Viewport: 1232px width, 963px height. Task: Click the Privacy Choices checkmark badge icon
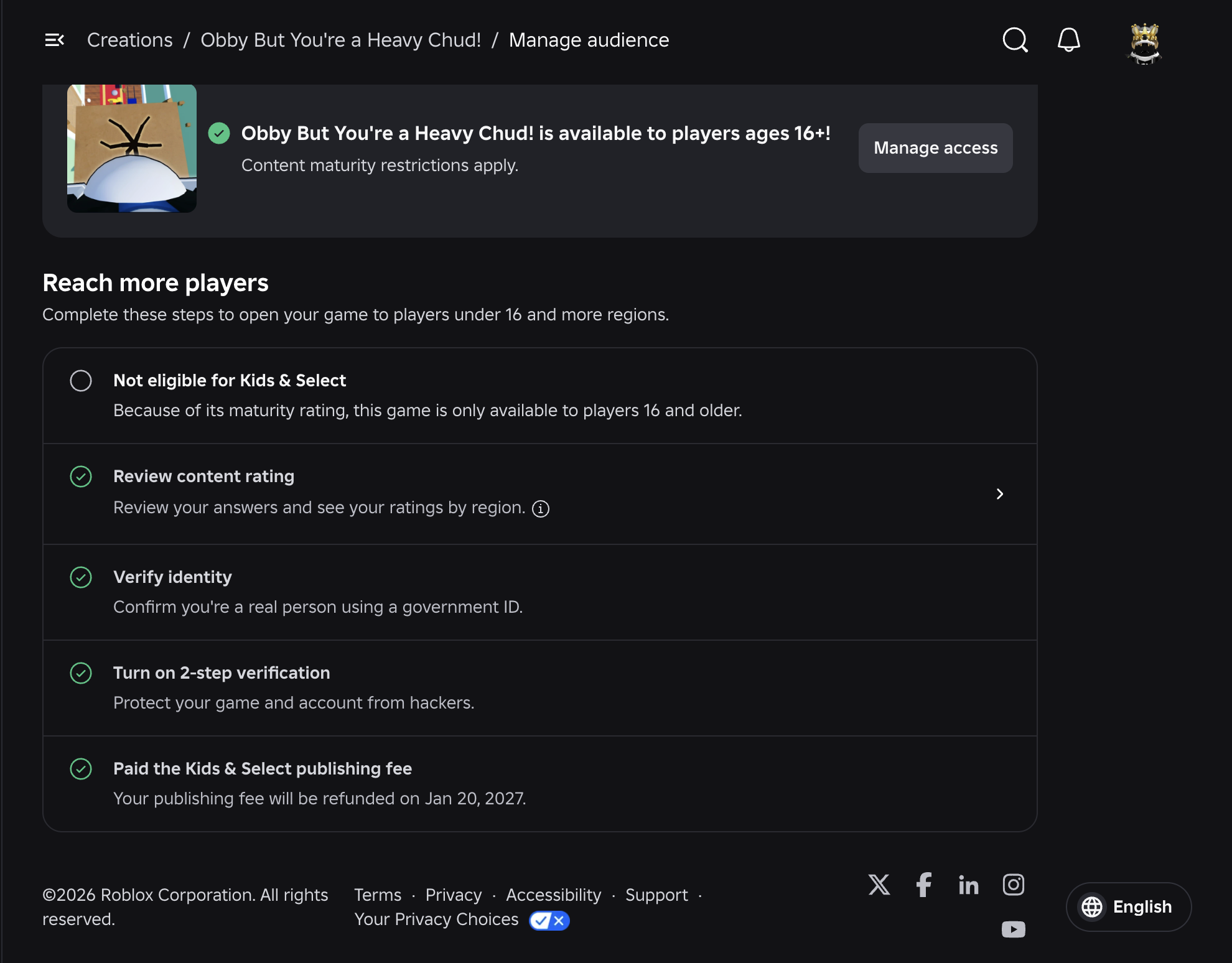click(549, 920)
